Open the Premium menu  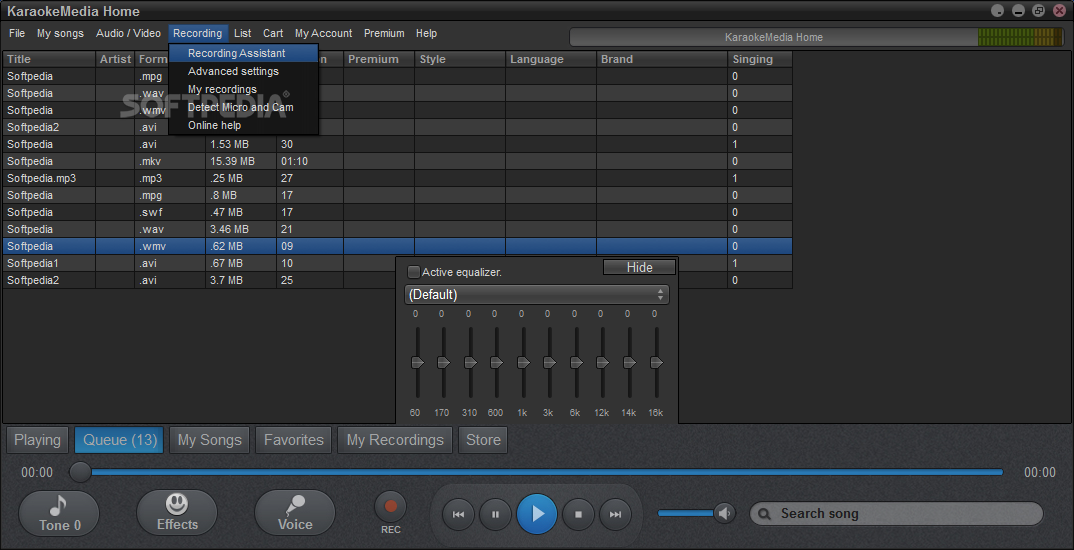384,33
